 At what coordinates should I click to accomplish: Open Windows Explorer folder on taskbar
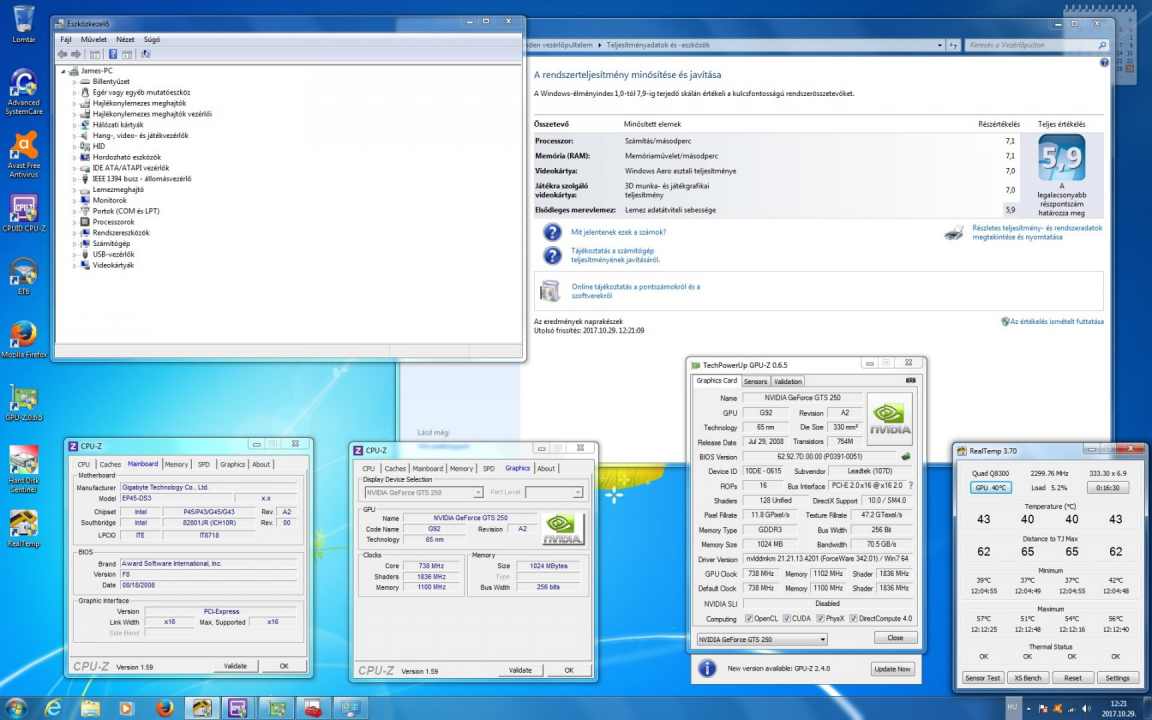coord(90,708)
